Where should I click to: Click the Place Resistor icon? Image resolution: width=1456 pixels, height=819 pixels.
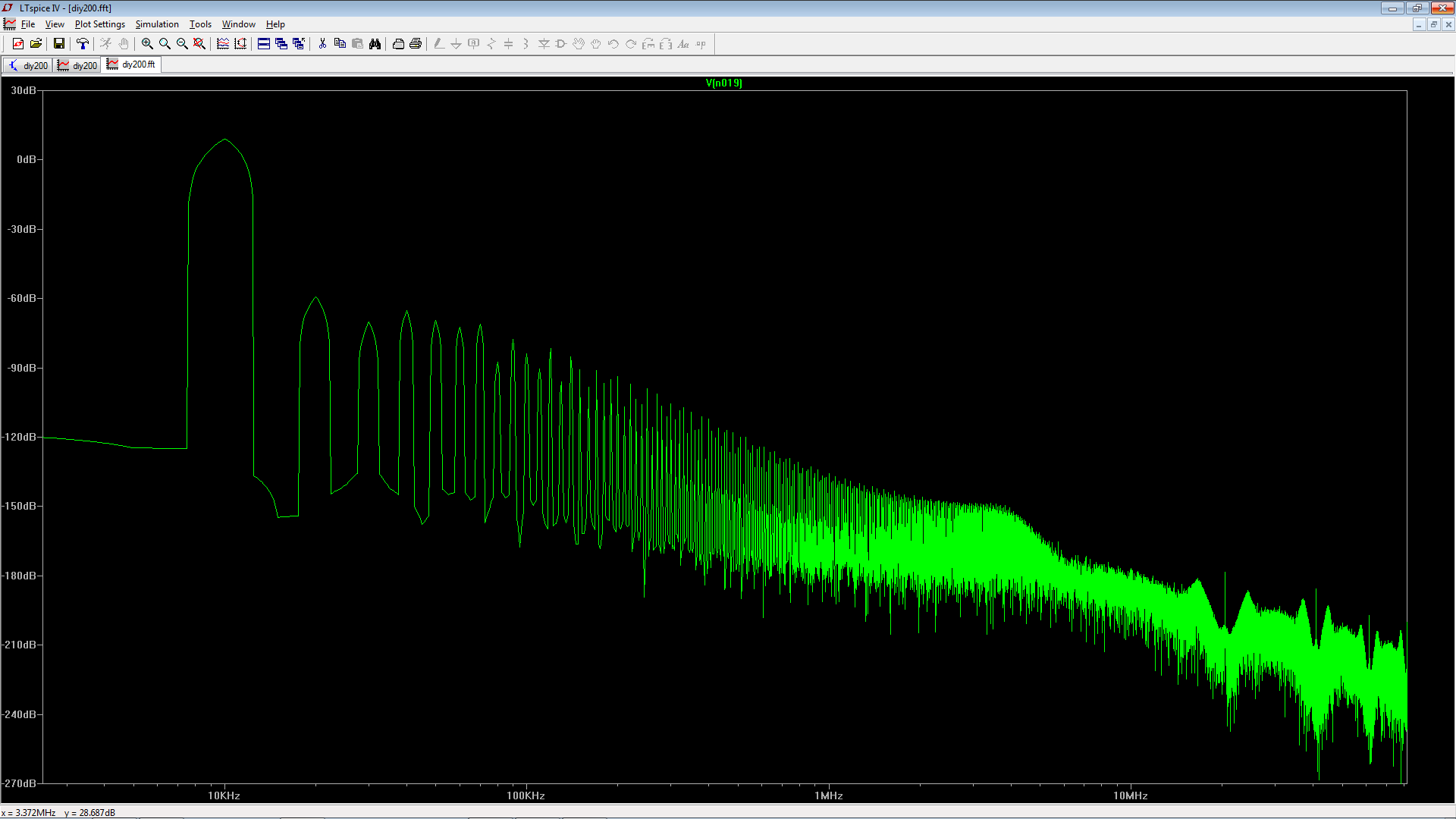coord(491,44)
